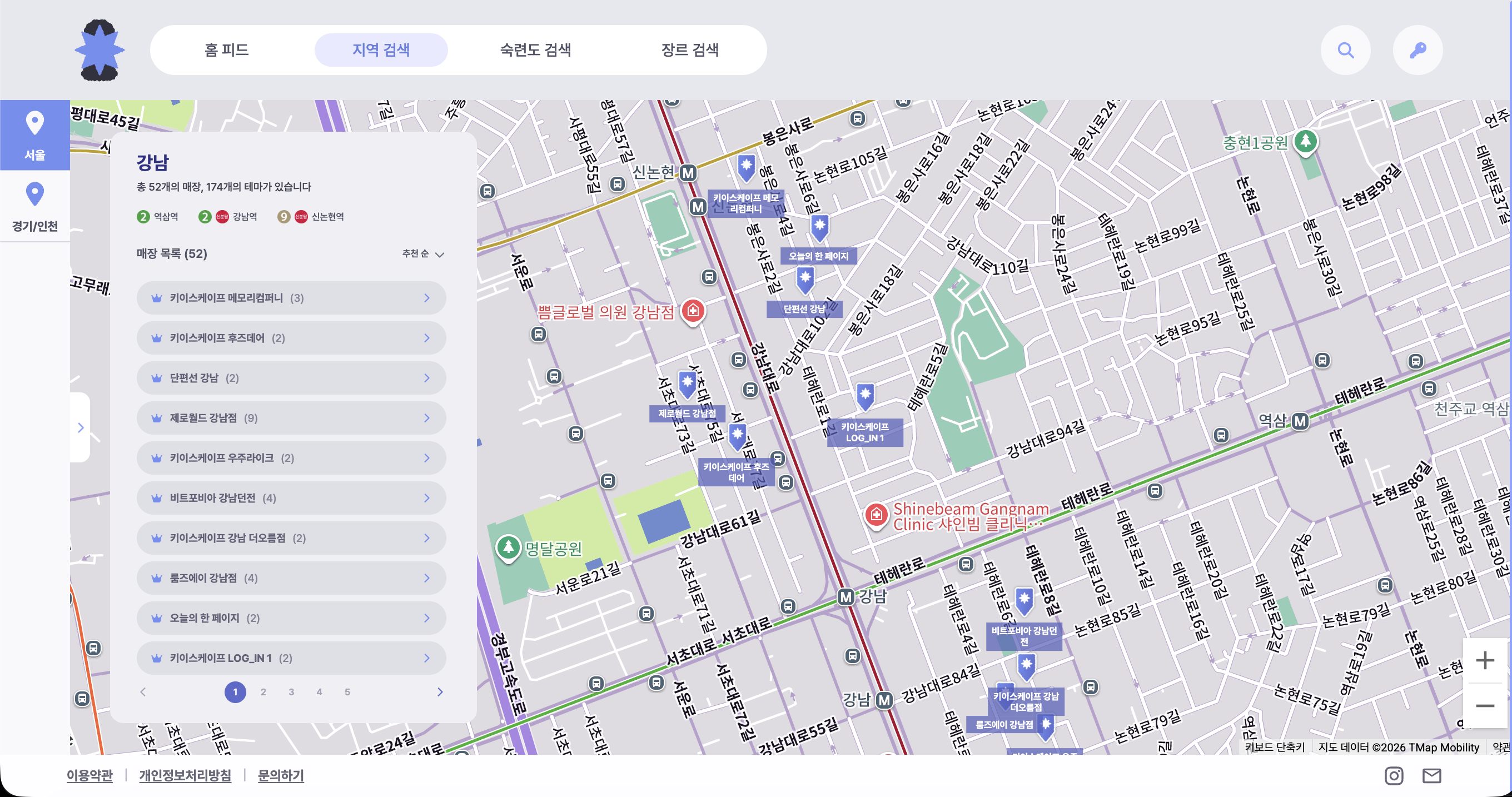Screen dimensions: 1512x797
Task: Click the 충현1공원 park icon
Action: coord(1305,142)
